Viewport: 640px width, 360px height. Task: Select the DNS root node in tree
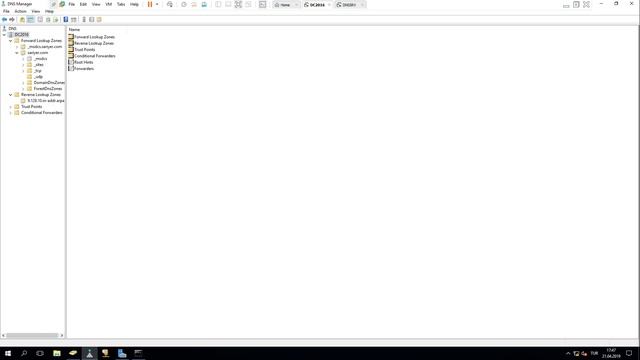point(13,29)
